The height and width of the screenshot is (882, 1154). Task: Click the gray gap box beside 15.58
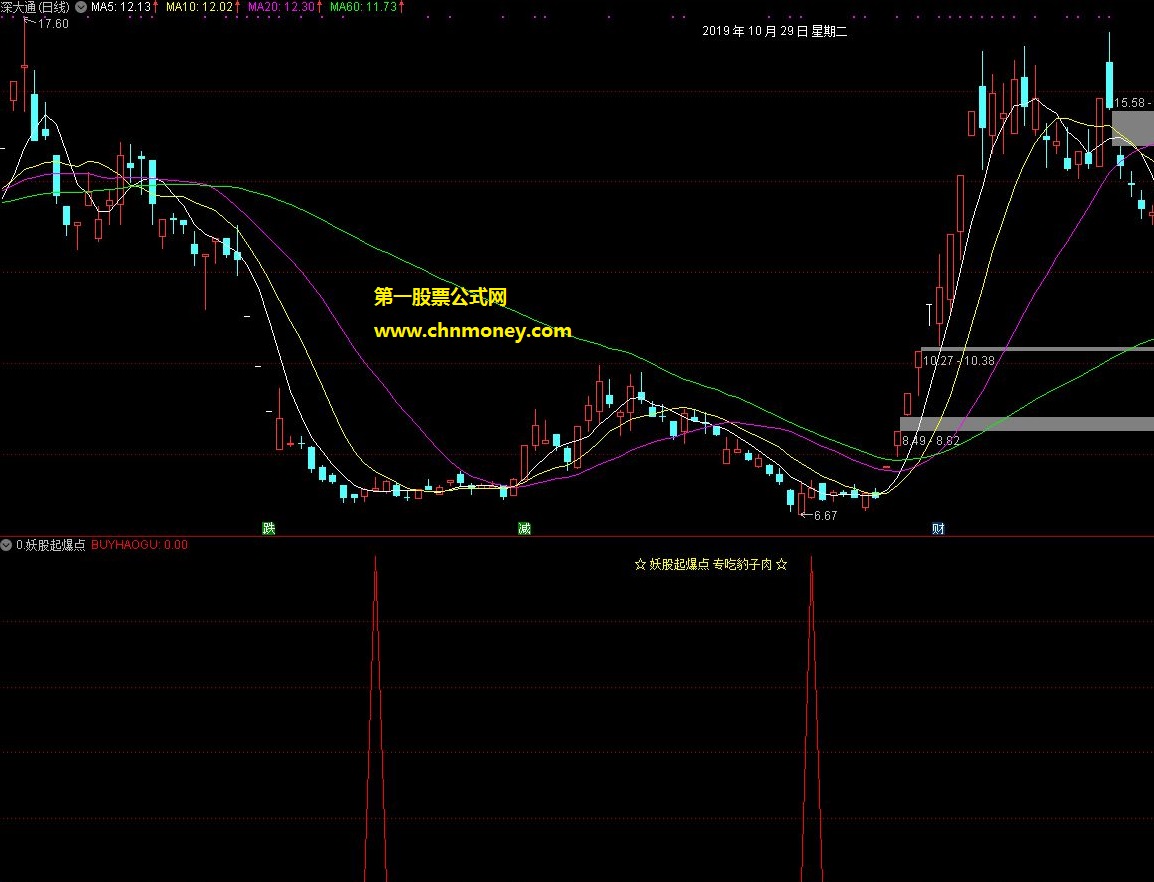(1133, 128)
